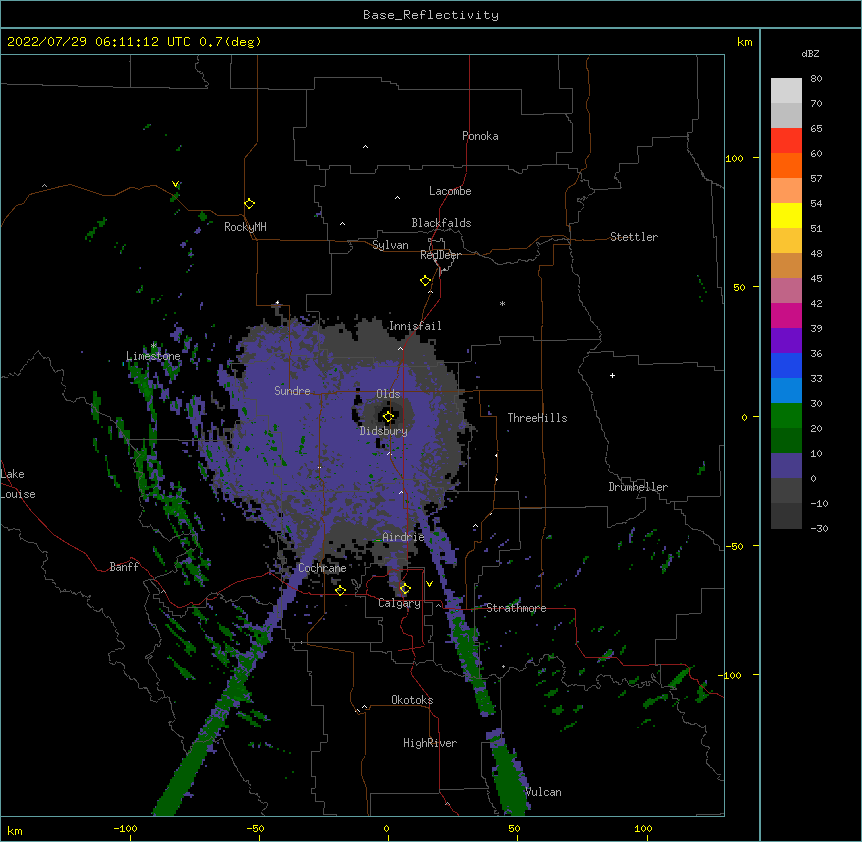Viewport: 862px width, 842px height.
Task: Select the Didsbury label
Action: click(384, 431)
